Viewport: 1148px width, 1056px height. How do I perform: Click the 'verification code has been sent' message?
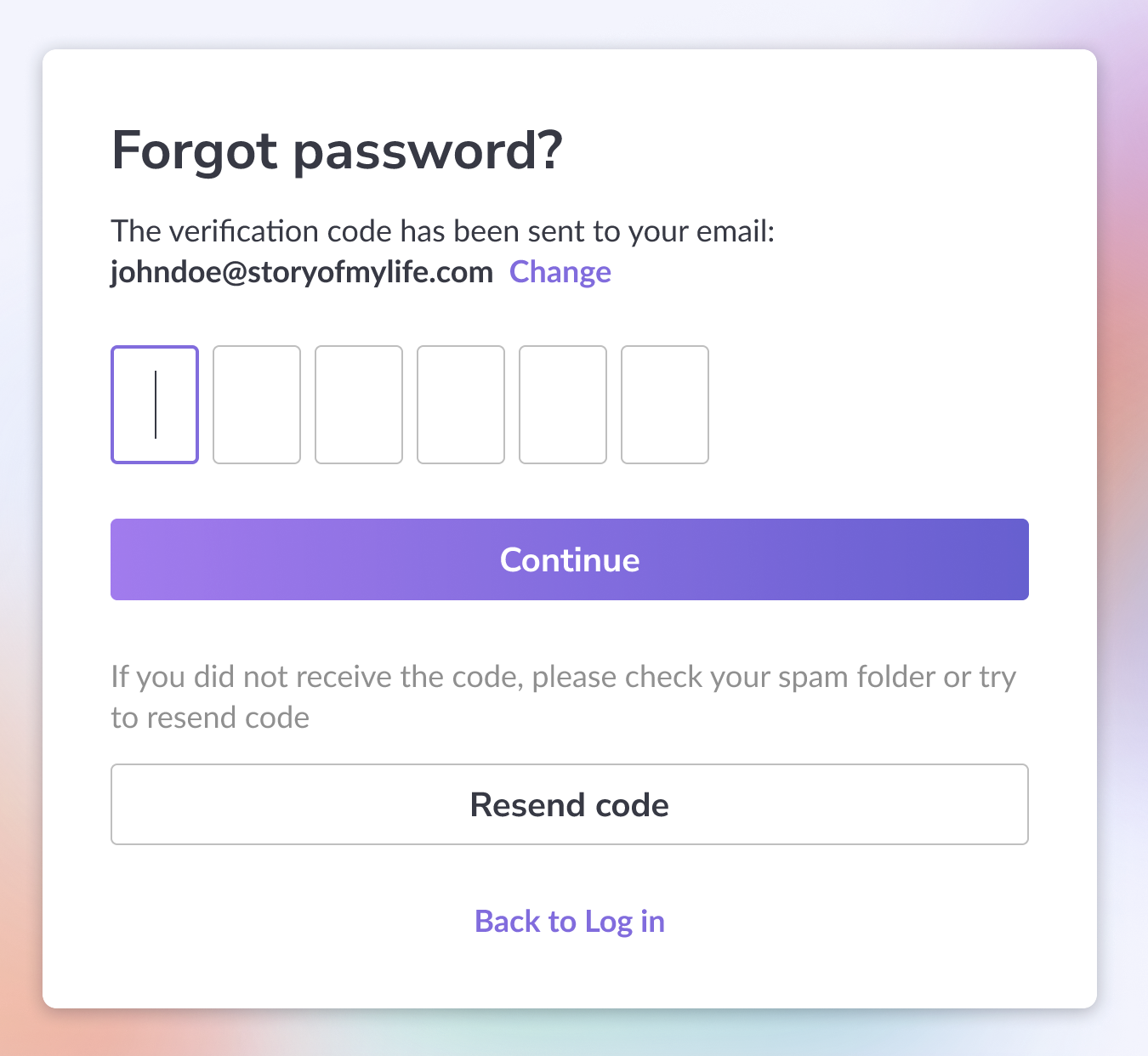pos(442,231)
